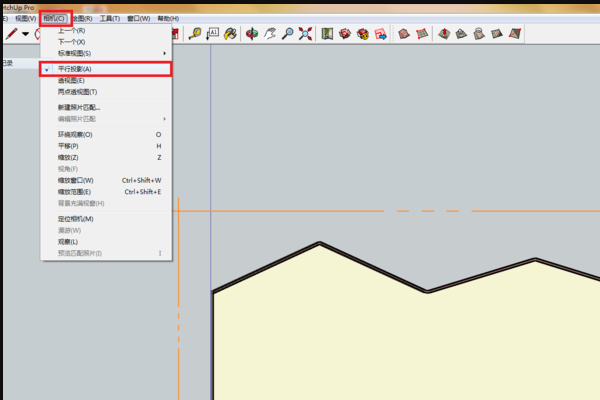Activate the Zoom magnifier tool
The width and height of the screenshot is (600, 400).
288,34
